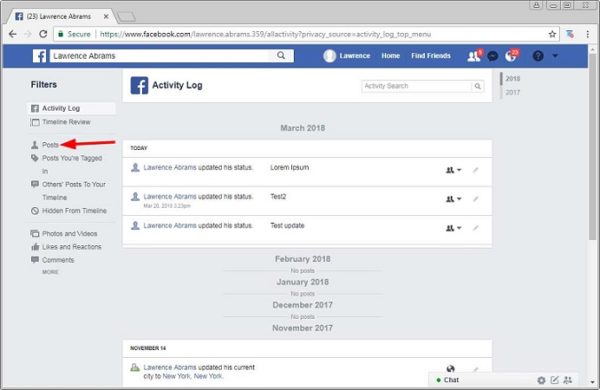Open chat settings gear icon

(541, 380)
